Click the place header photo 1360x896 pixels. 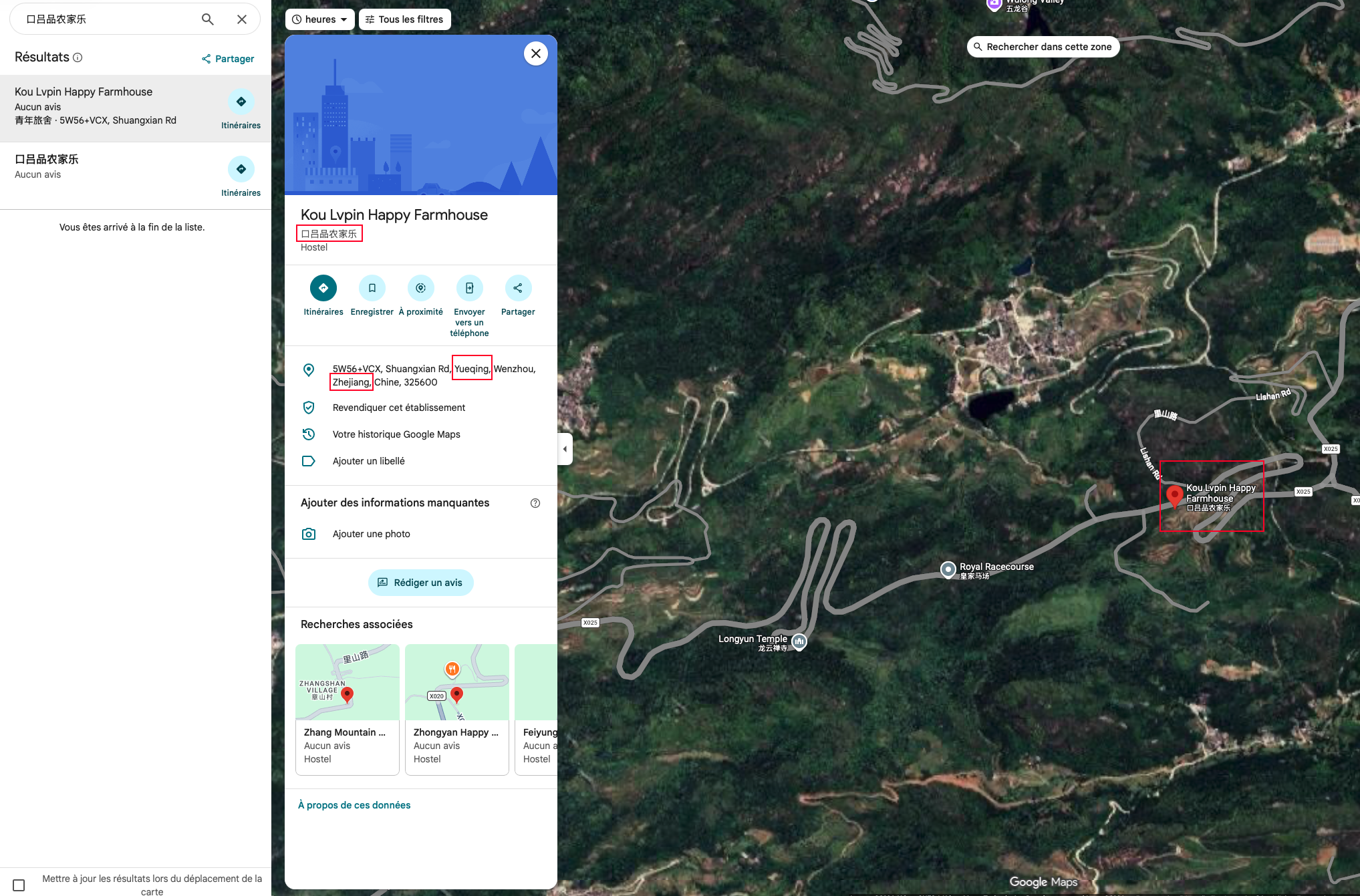421,115
